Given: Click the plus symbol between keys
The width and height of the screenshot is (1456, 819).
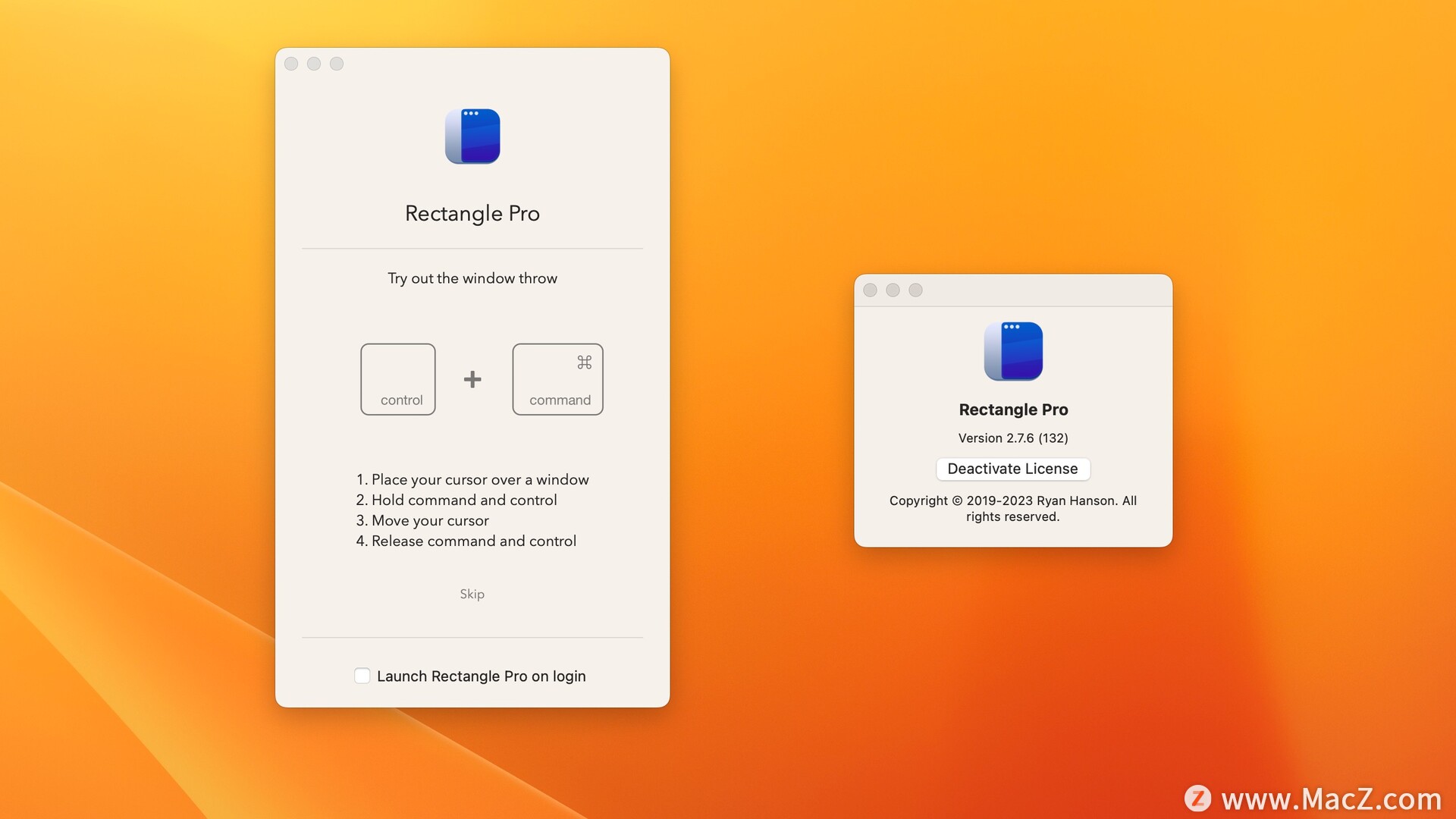Looking at the screenshot, I should pos(470,378).
